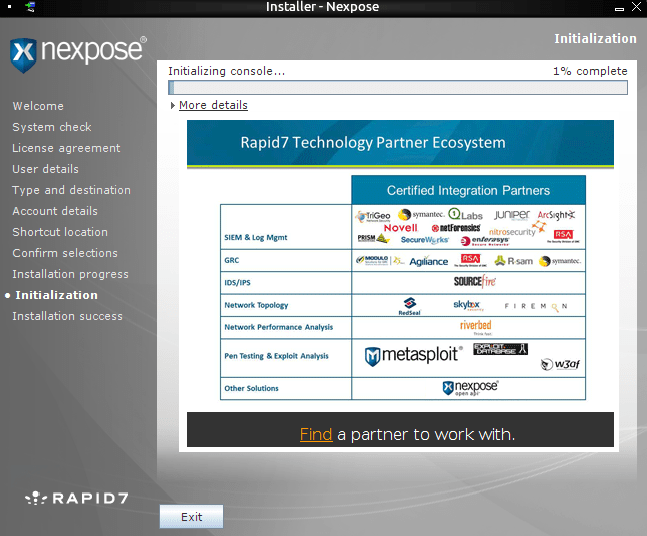The width and height of the screenshot is (647, 536).
Task: Select the System check step
Action: 52,127
